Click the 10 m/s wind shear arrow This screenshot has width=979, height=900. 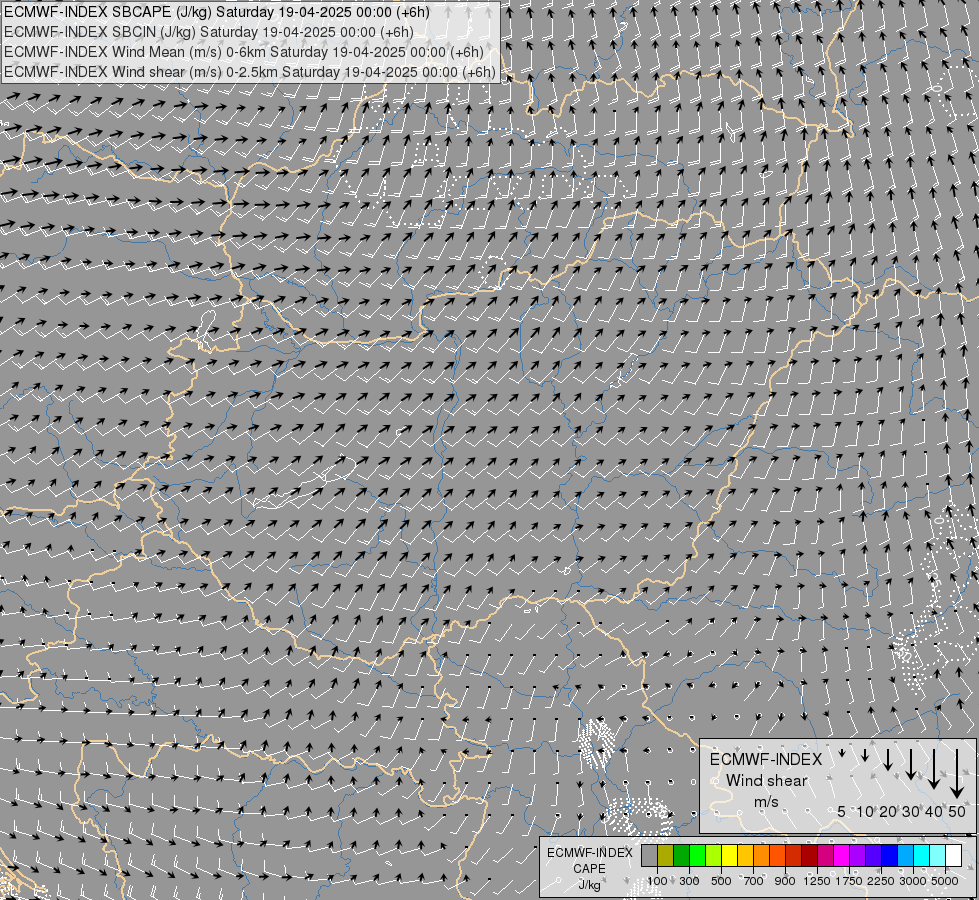pos(865,756)
